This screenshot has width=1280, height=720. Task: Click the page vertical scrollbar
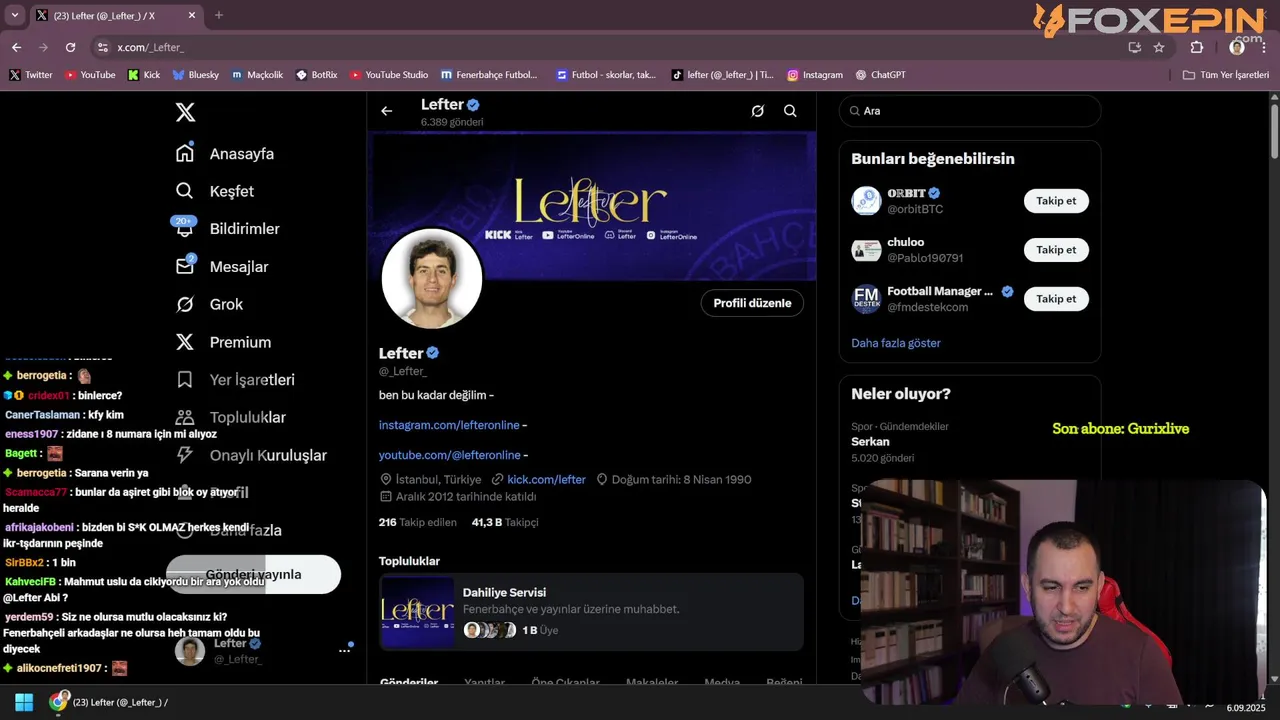pos(1274,130)
